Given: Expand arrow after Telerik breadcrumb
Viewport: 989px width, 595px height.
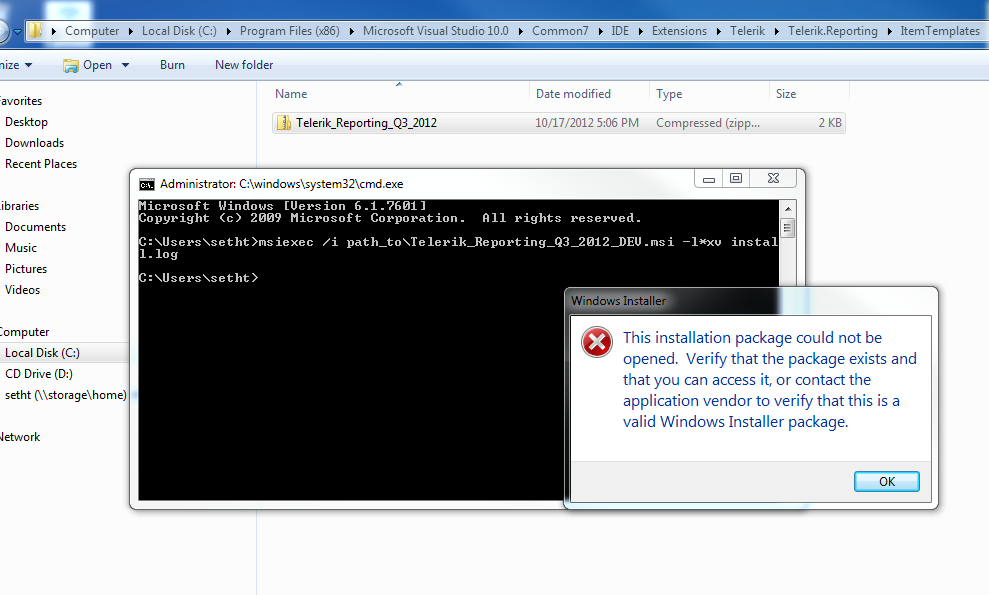Looking at the screenshot, I should (x=776, y=31).
